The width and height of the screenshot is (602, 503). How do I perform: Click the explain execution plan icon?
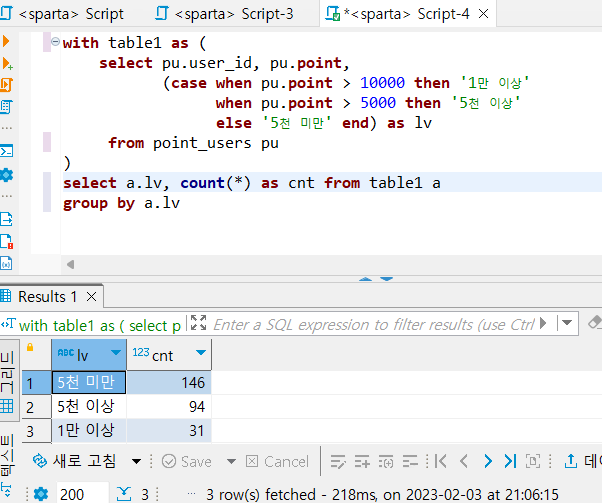(x=6, y=107)
